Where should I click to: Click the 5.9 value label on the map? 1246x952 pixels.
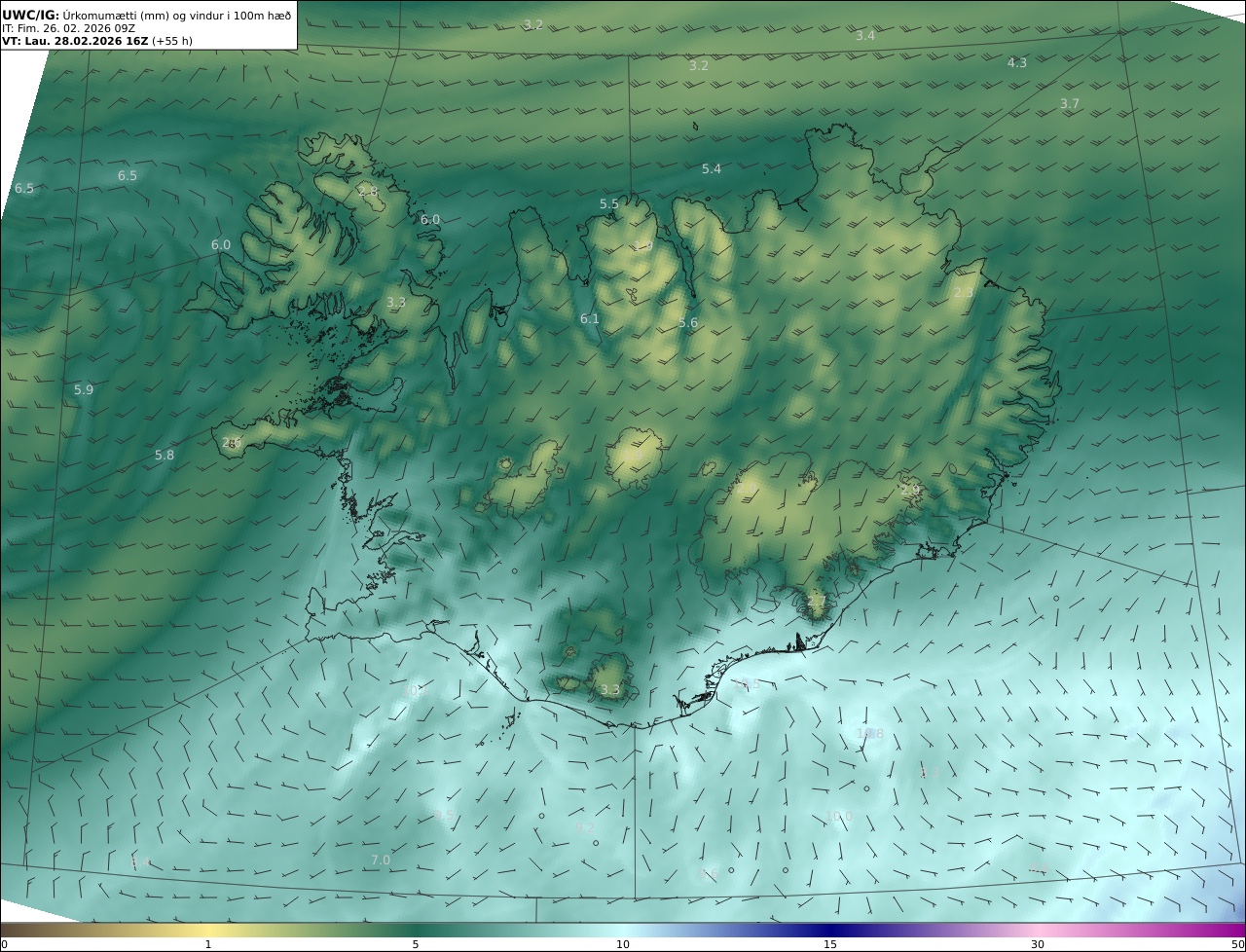[84, 390]
